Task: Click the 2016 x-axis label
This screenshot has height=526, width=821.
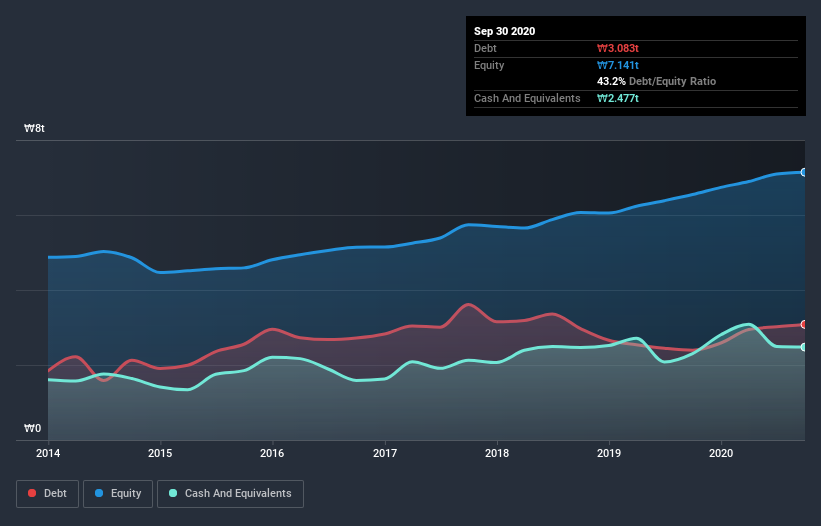Action: point(272,453)
